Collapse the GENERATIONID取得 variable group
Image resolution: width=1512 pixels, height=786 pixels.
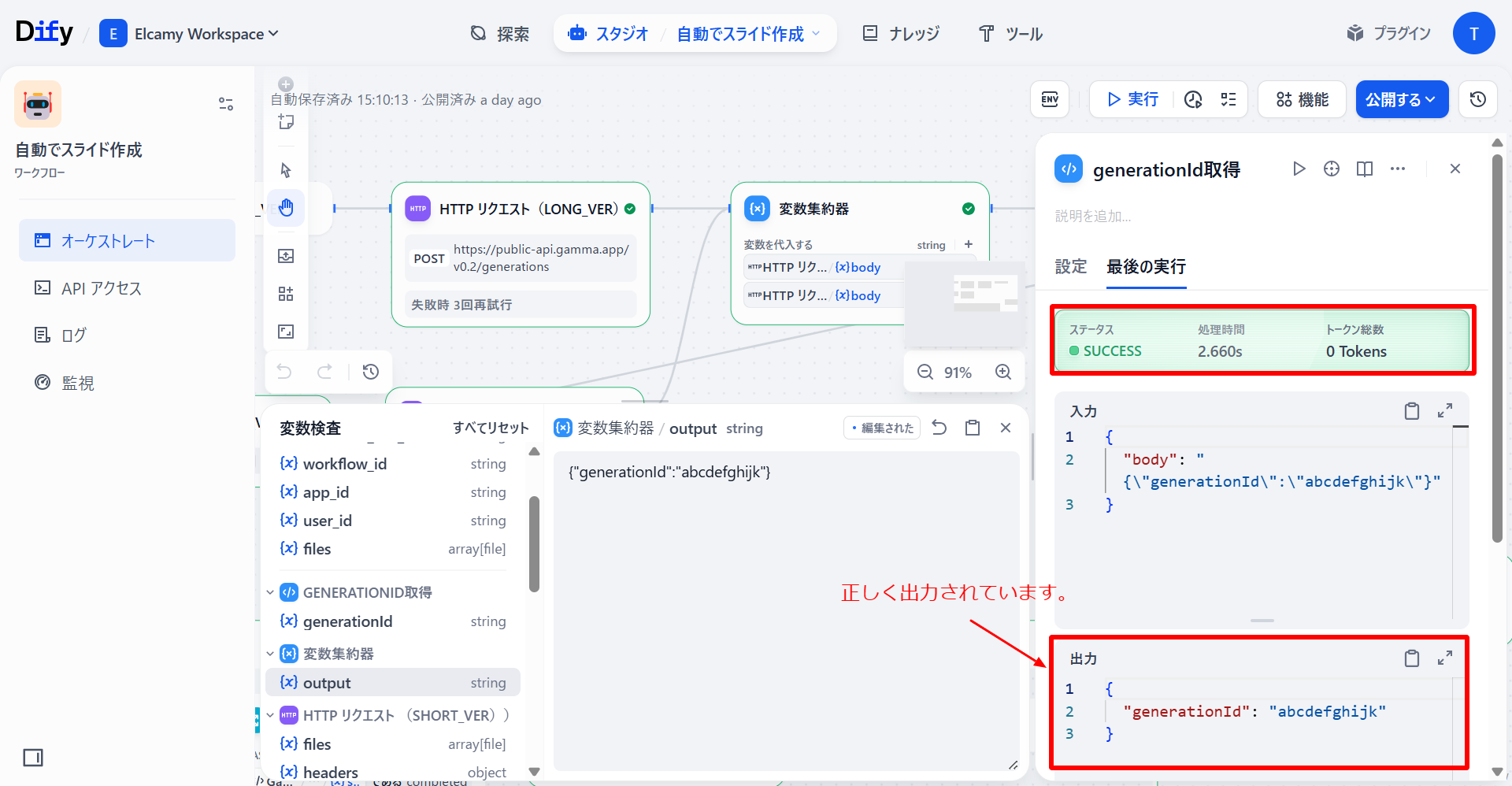click(270, 592)
